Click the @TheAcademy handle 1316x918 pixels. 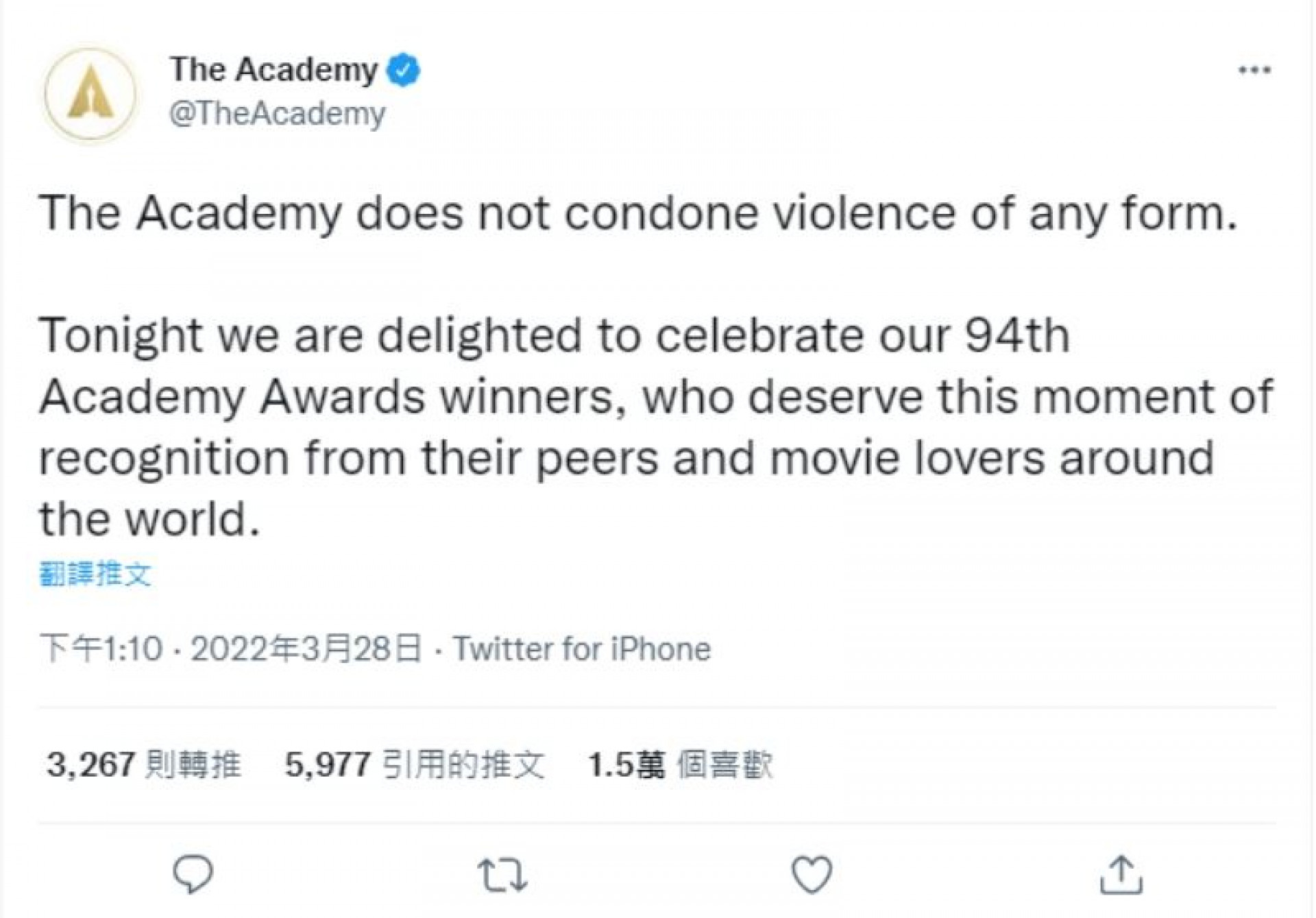coord(277,114)
